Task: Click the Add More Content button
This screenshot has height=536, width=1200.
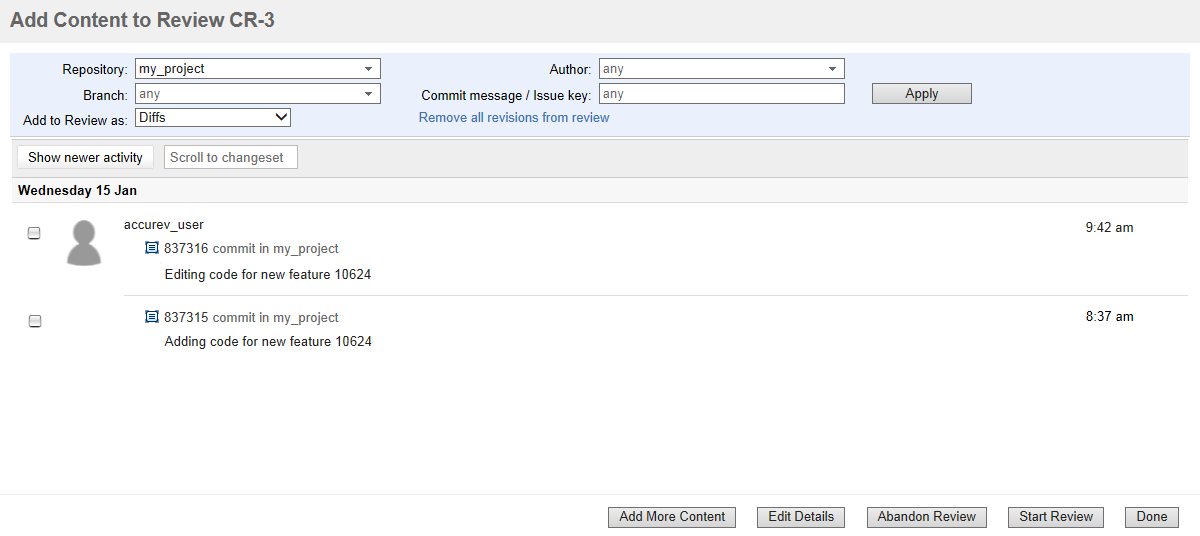Action: (x=672, y=517)
